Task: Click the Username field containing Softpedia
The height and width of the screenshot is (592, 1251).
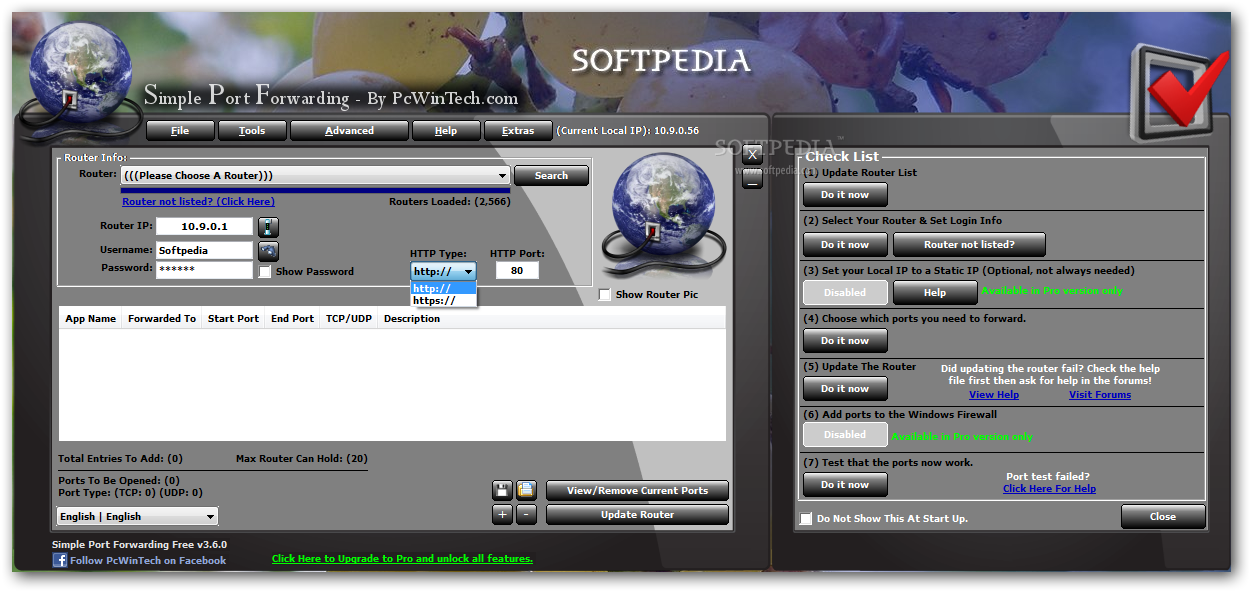Action: 204,251
